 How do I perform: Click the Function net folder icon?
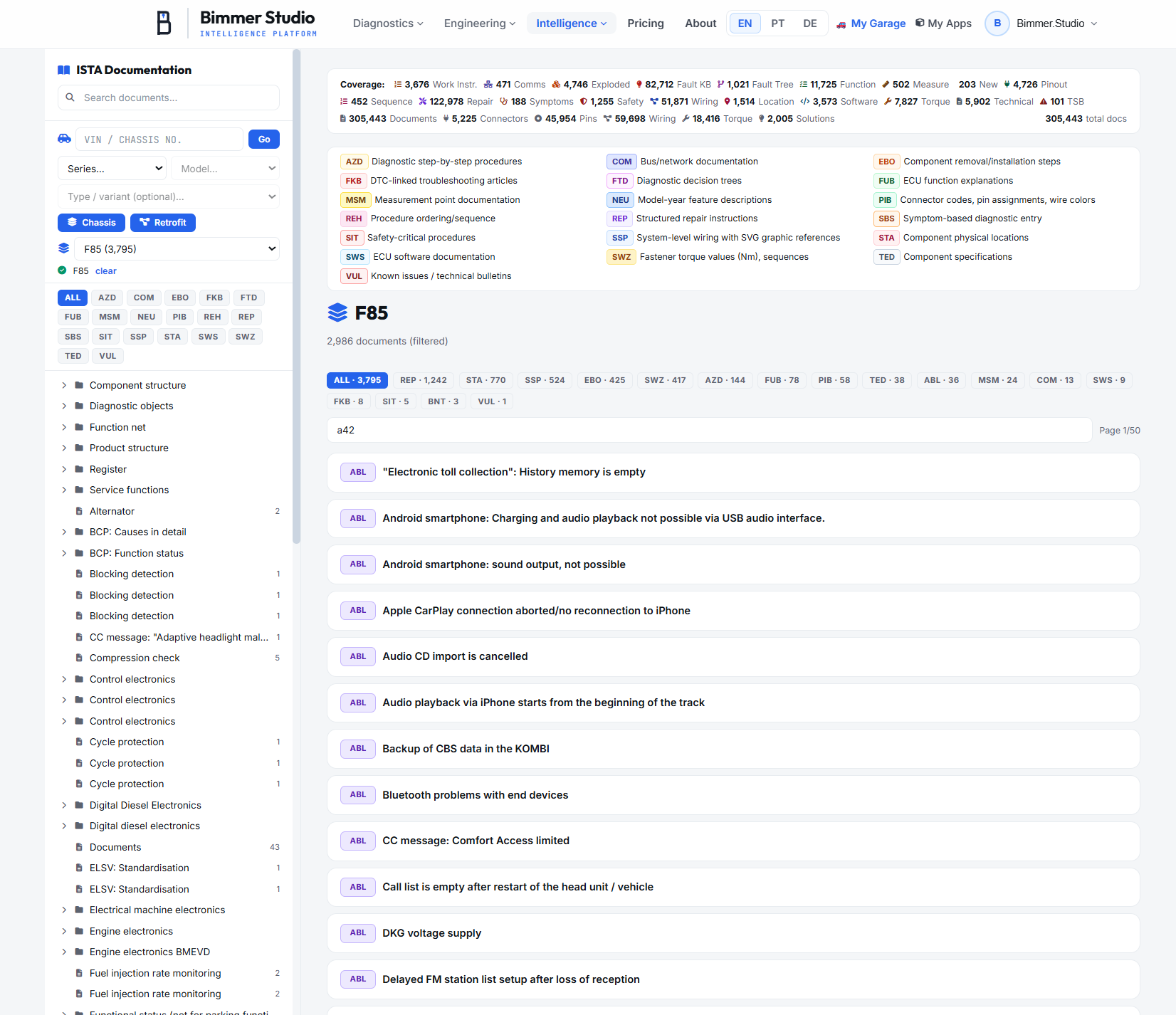click(x=79, y=427)
